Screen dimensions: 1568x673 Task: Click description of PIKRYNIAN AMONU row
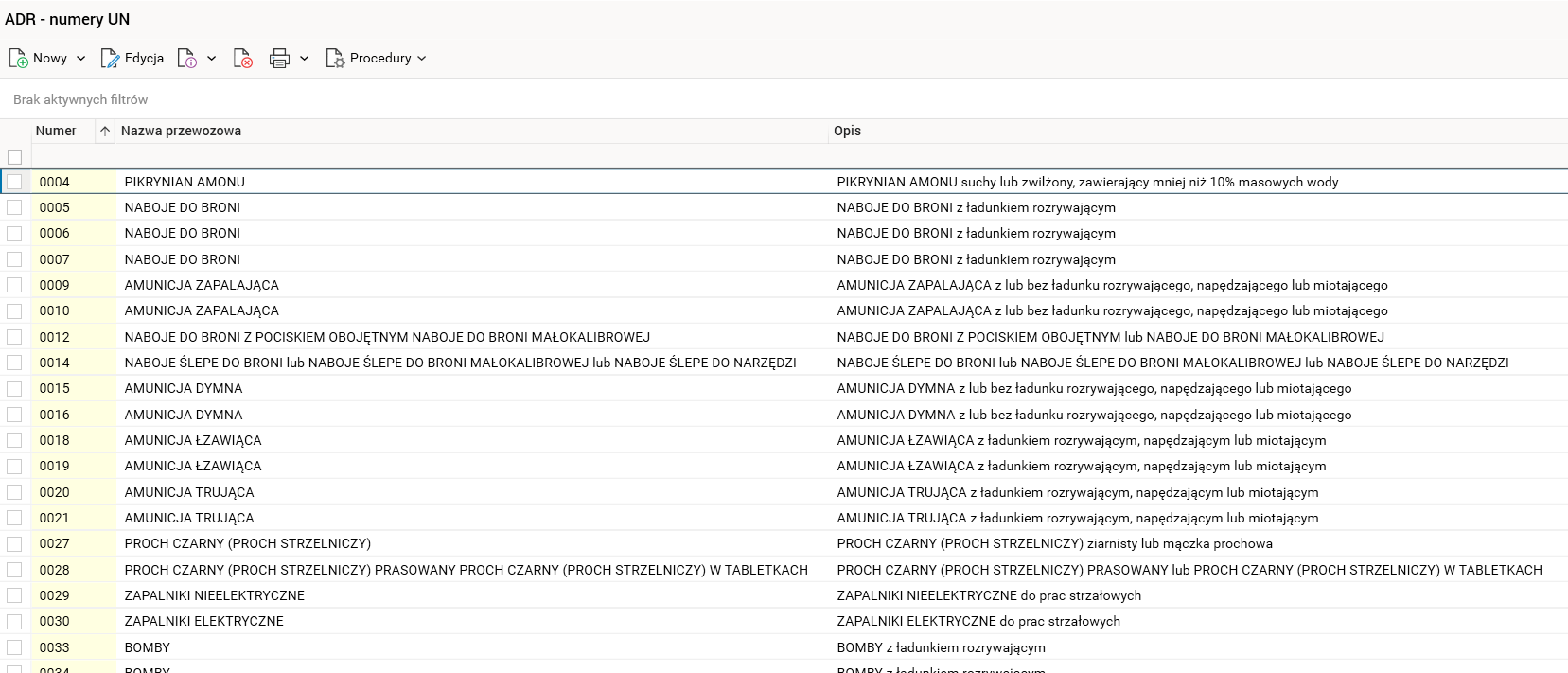pyautogui.click(x=1087, y=182)
